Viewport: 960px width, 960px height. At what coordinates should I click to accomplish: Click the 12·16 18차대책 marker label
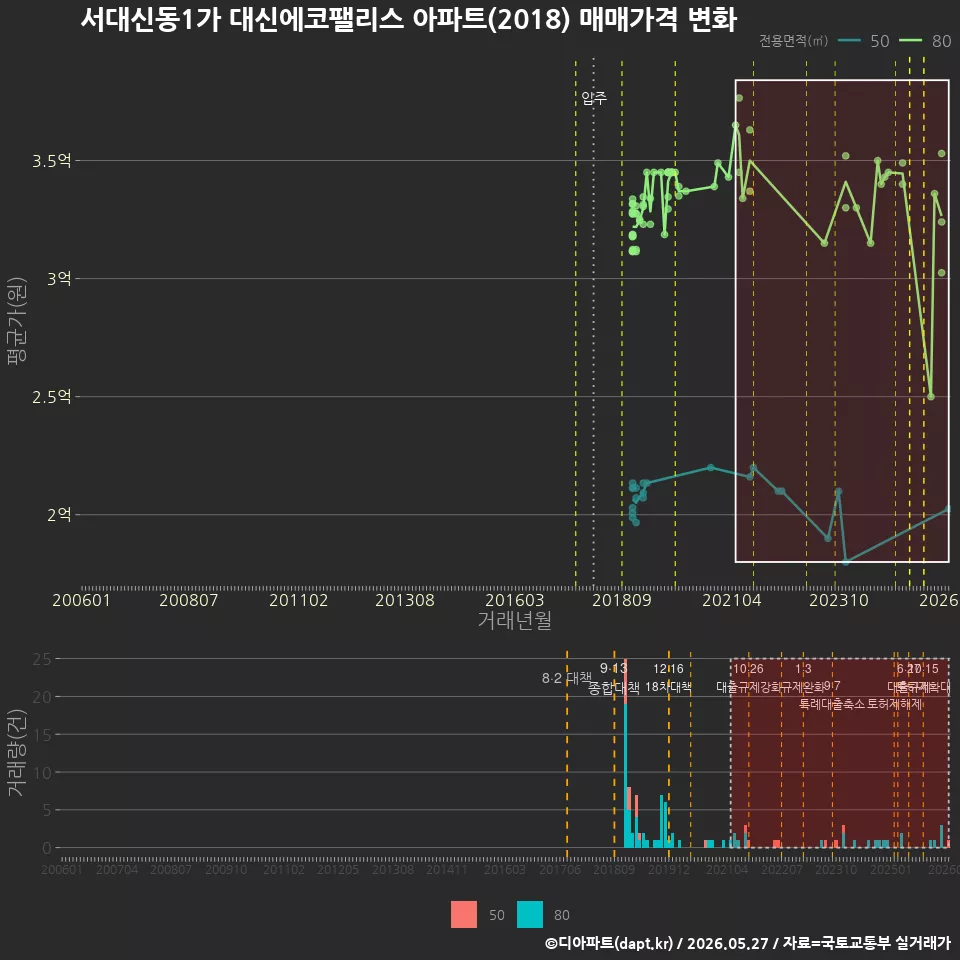668,678
